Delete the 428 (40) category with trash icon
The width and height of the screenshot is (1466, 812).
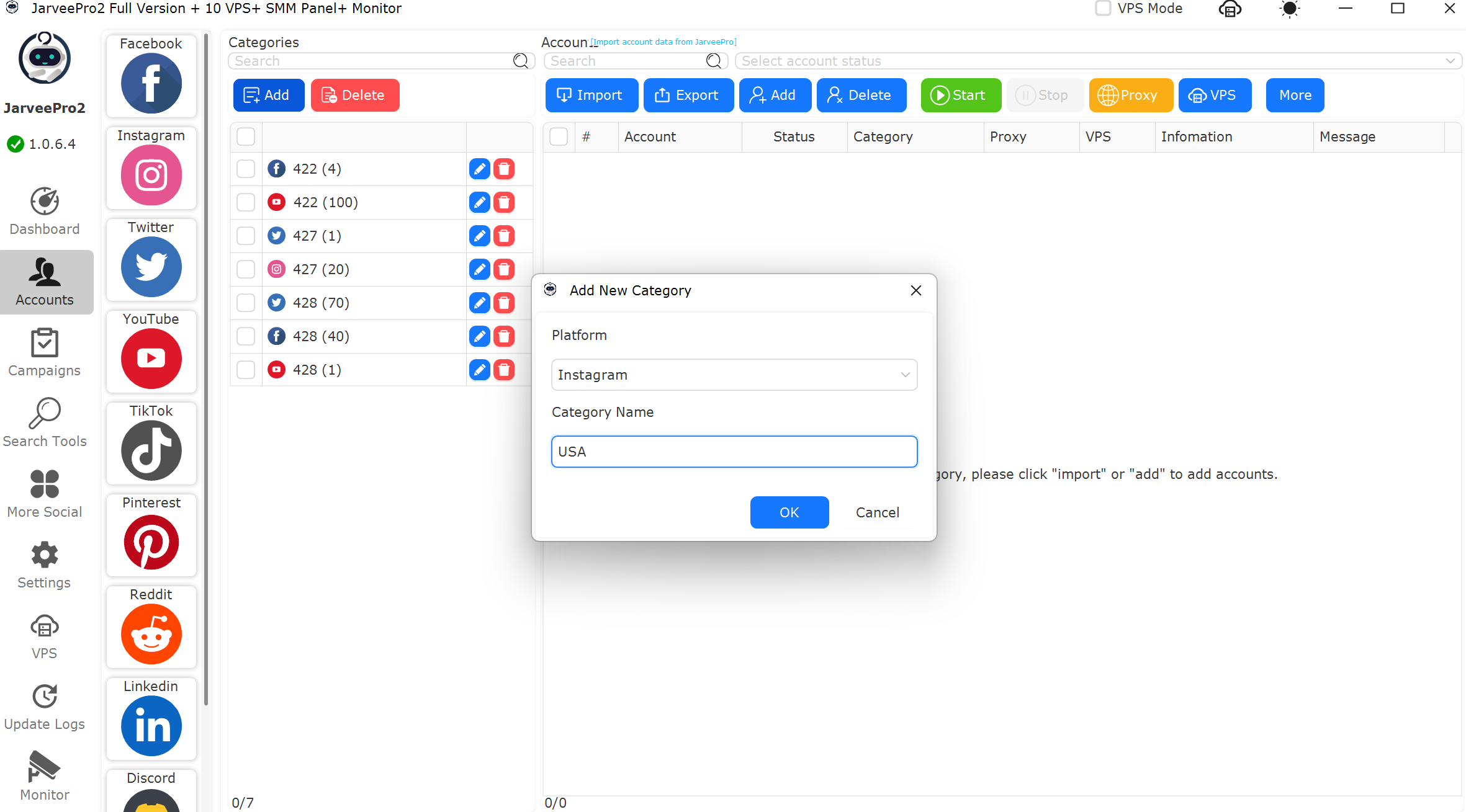pyautogui.click(x=504, y=336)
